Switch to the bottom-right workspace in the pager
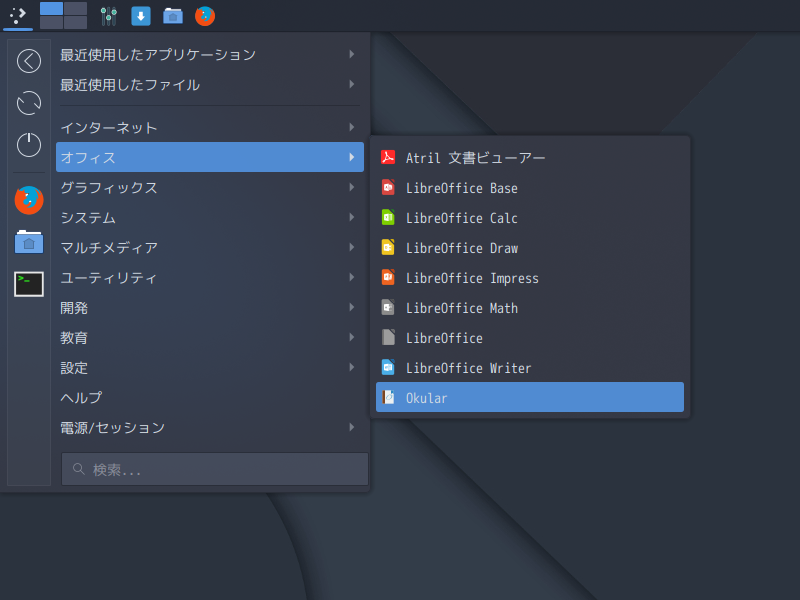The height and width of the screenshot is (600, 800). coord(76,22)
